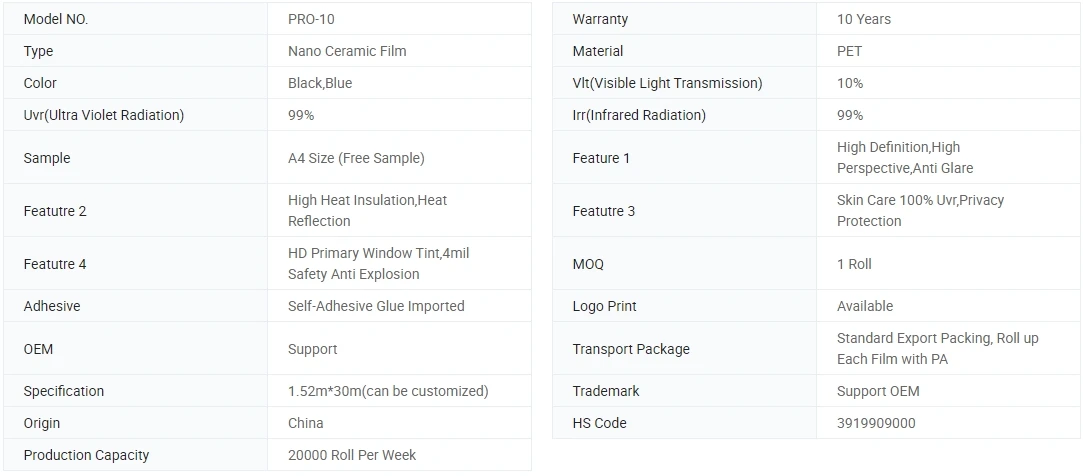Click the Uvr(Ultra Violet Radiation) label
The height and width of the screenshot is (476, 1083).
click(104, 115)
